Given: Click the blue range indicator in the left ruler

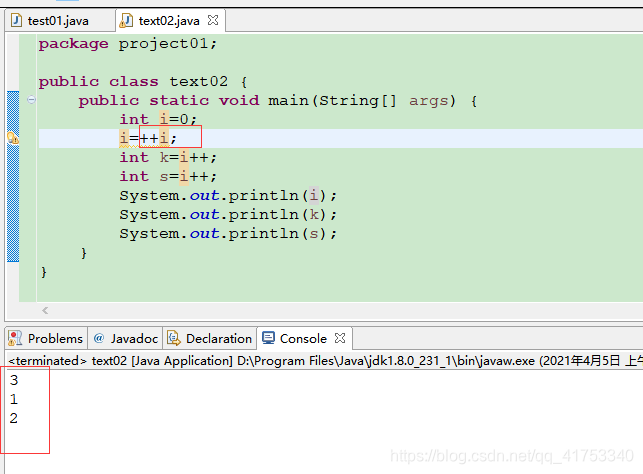Looking at the screenshot, I should [13, 176].
